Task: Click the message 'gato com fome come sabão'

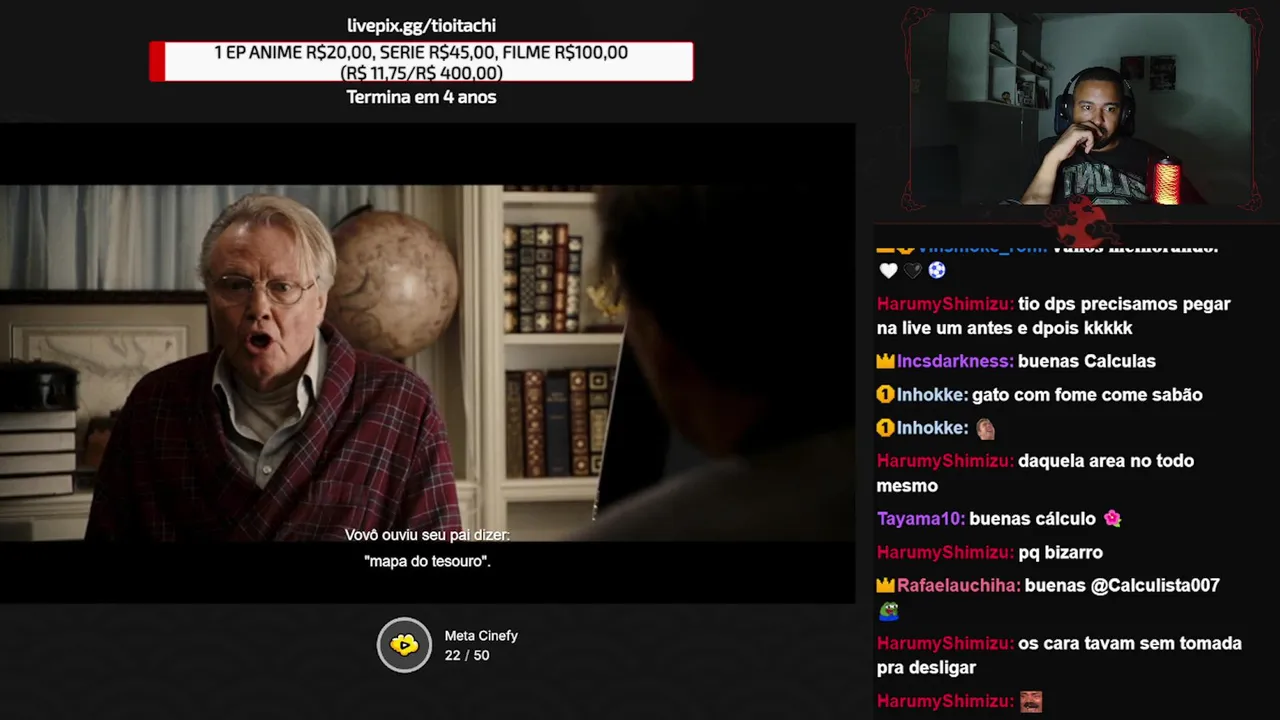Action: point(1087,395)
